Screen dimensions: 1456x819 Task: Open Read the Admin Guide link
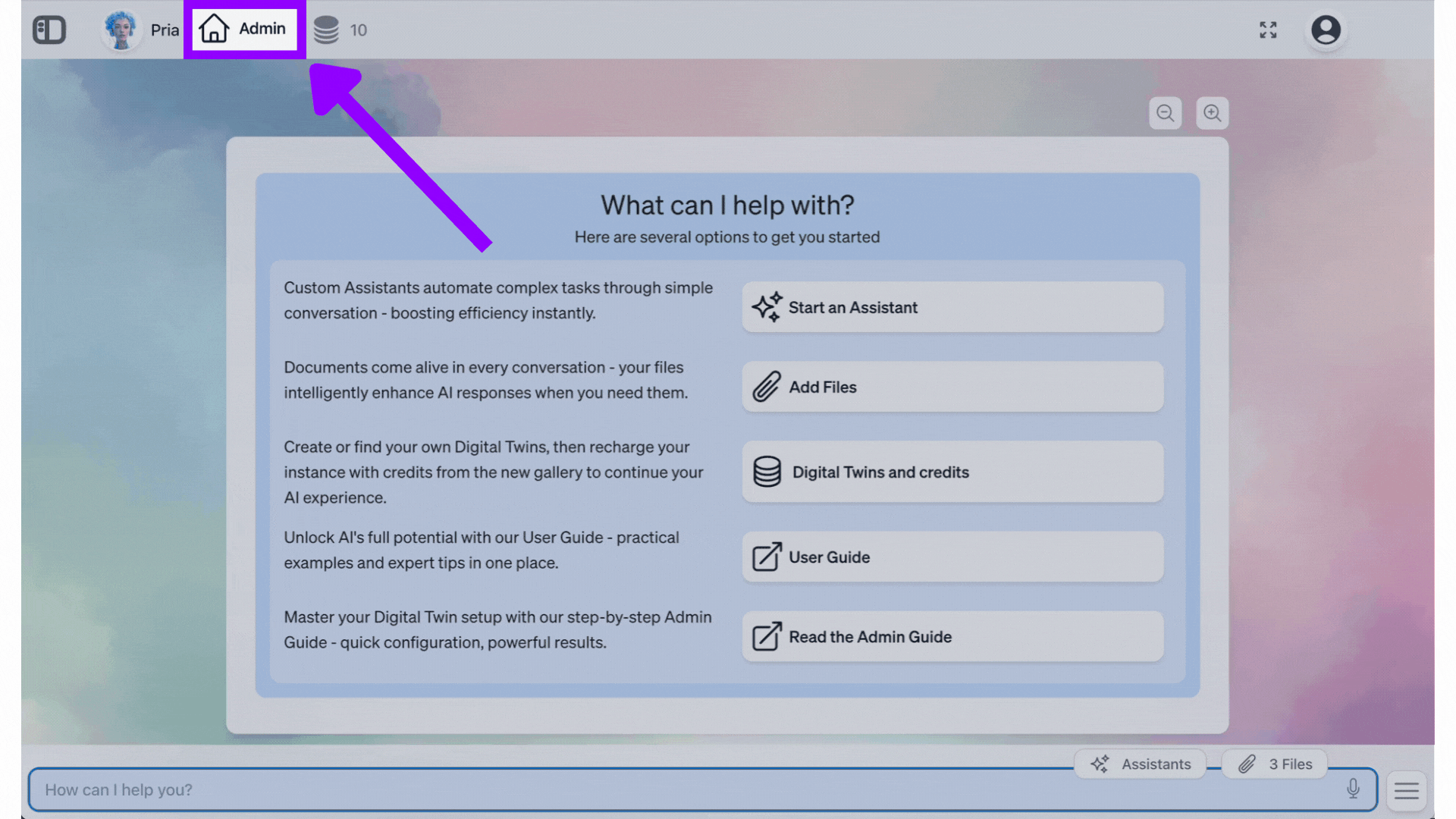(952, 637)
